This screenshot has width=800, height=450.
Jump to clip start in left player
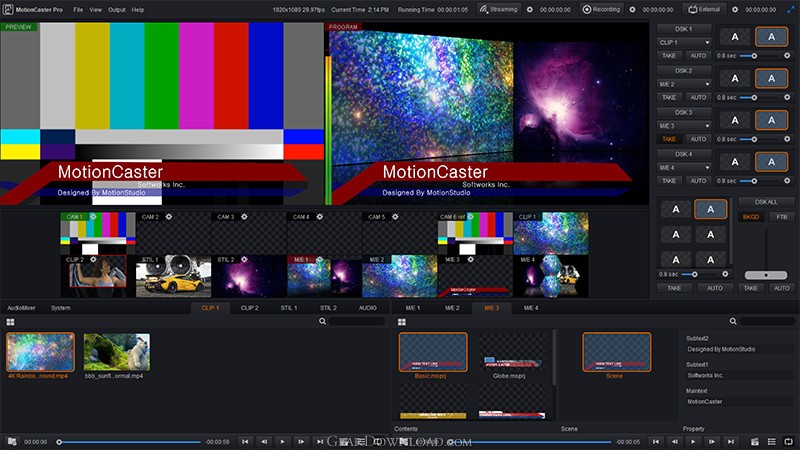point(245,442)
